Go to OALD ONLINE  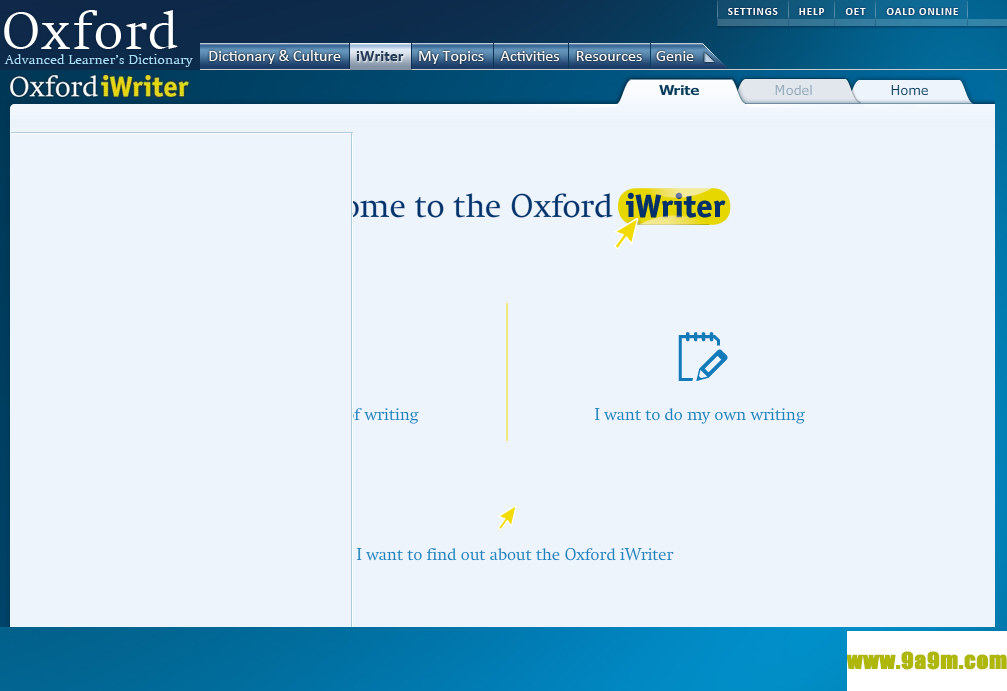922,12
